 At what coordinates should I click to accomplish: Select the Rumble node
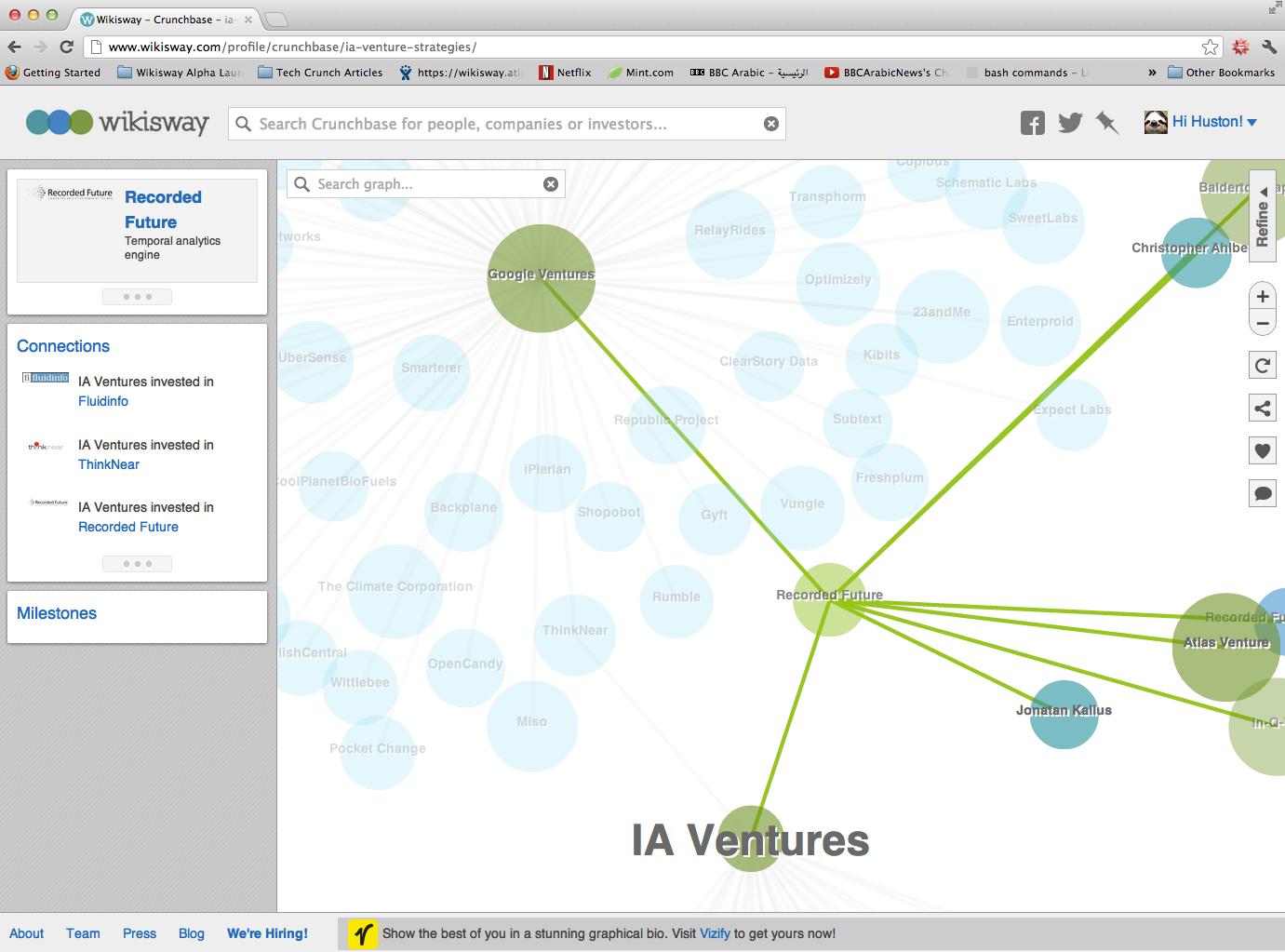coord(676,600)
